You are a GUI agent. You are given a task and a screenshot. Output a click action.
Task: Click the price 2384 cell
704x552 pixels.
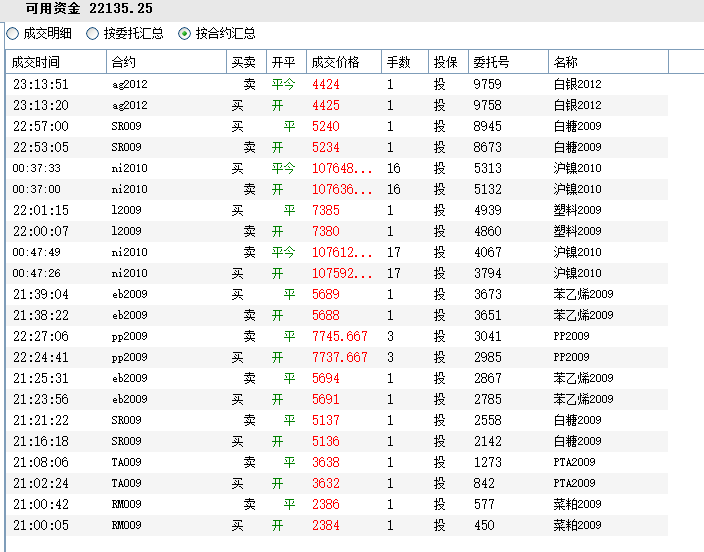pos(326,526)
